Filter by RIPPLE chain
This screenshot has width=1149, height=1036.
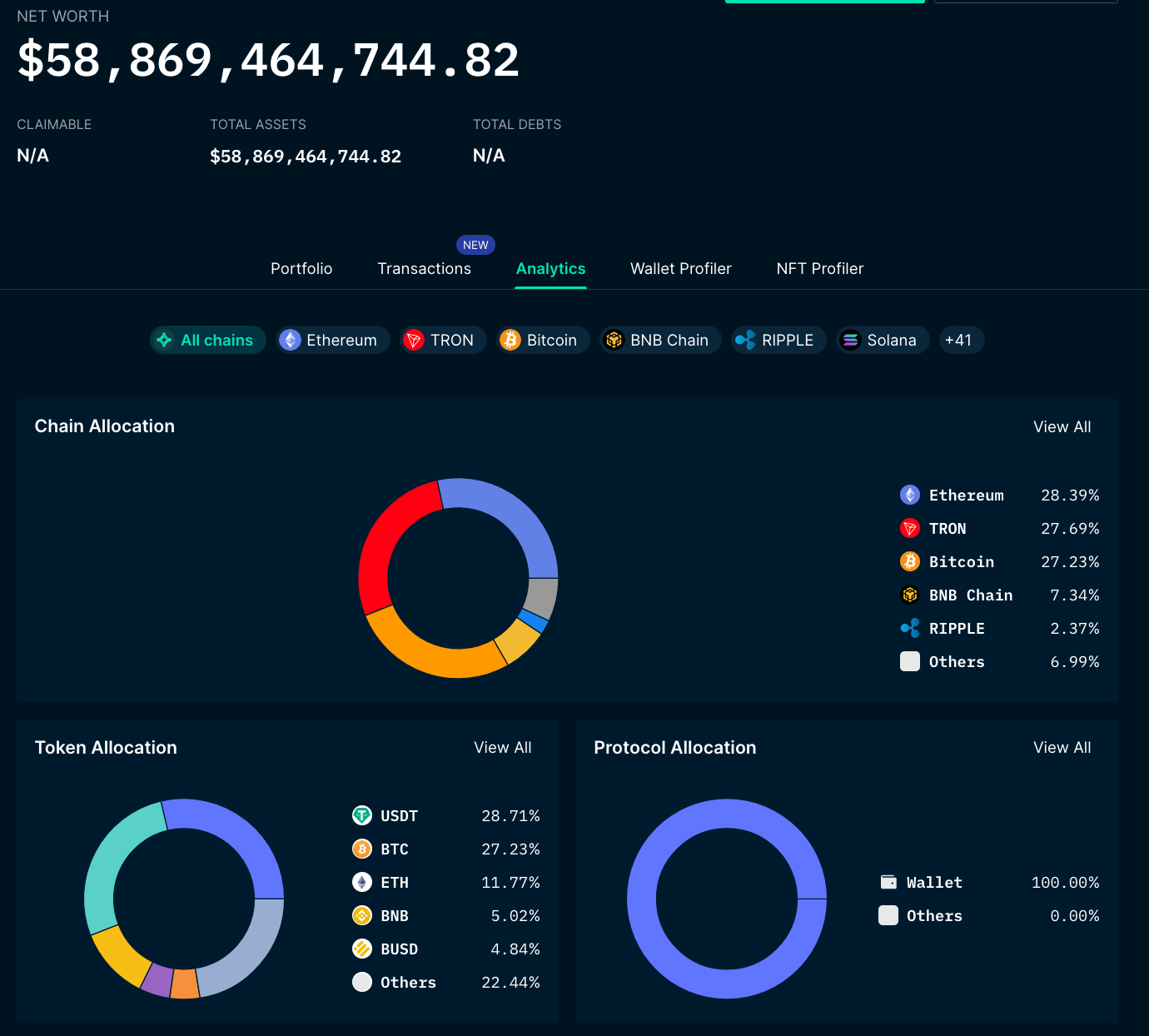click(778, 340)
